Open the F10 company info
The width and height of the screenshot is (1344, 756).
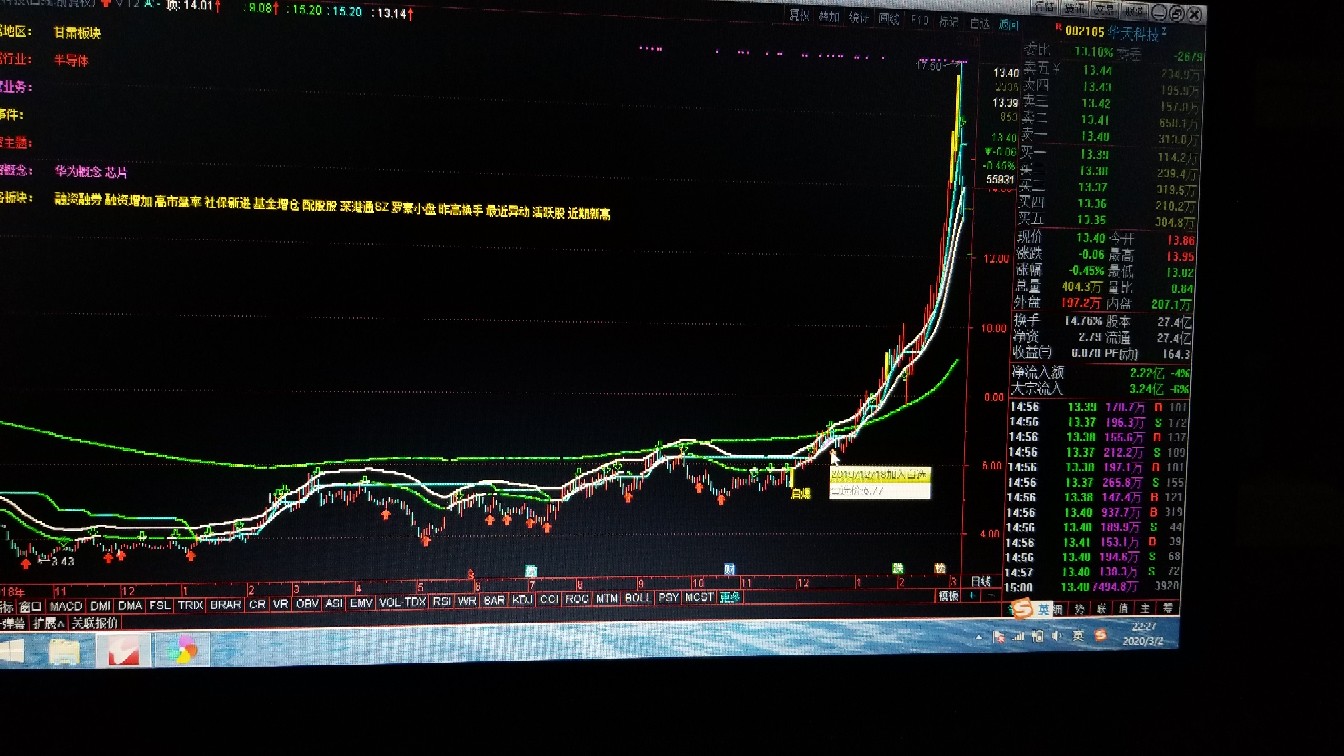point(920,19)
